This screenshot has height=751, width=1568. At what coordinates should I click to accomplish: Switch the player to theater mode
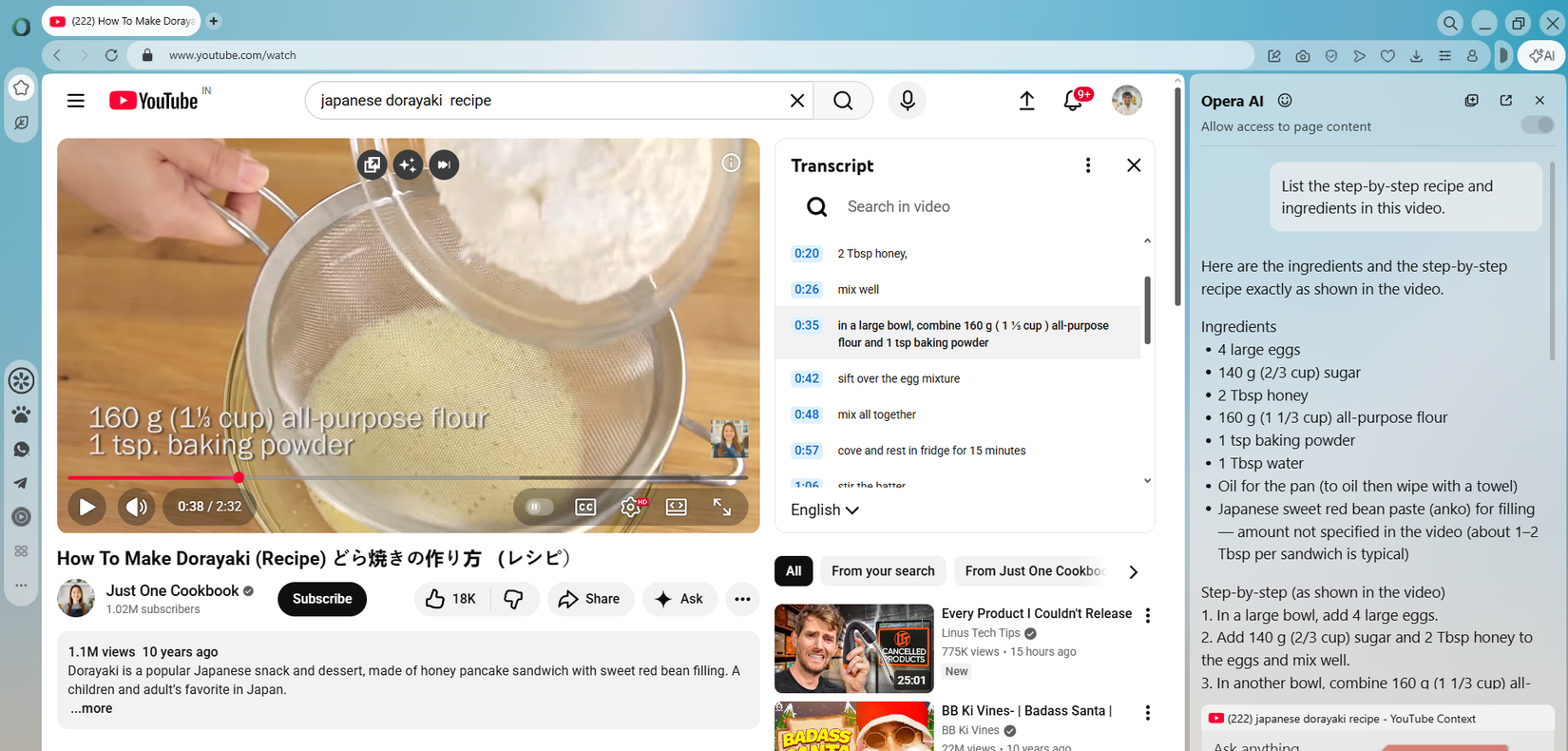(677, 507)
